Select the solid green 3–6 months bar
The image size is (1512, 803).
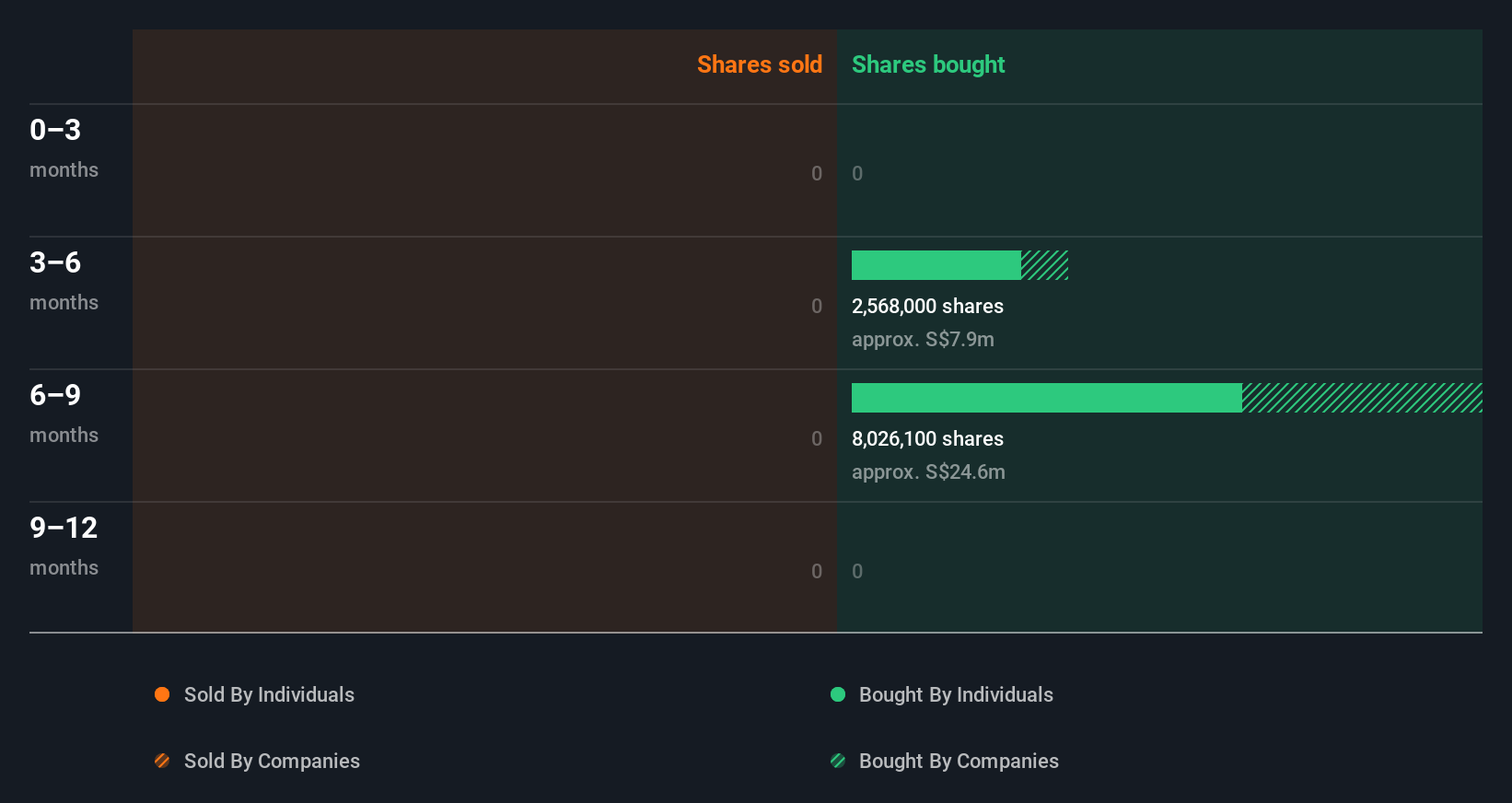pos(936,265)
